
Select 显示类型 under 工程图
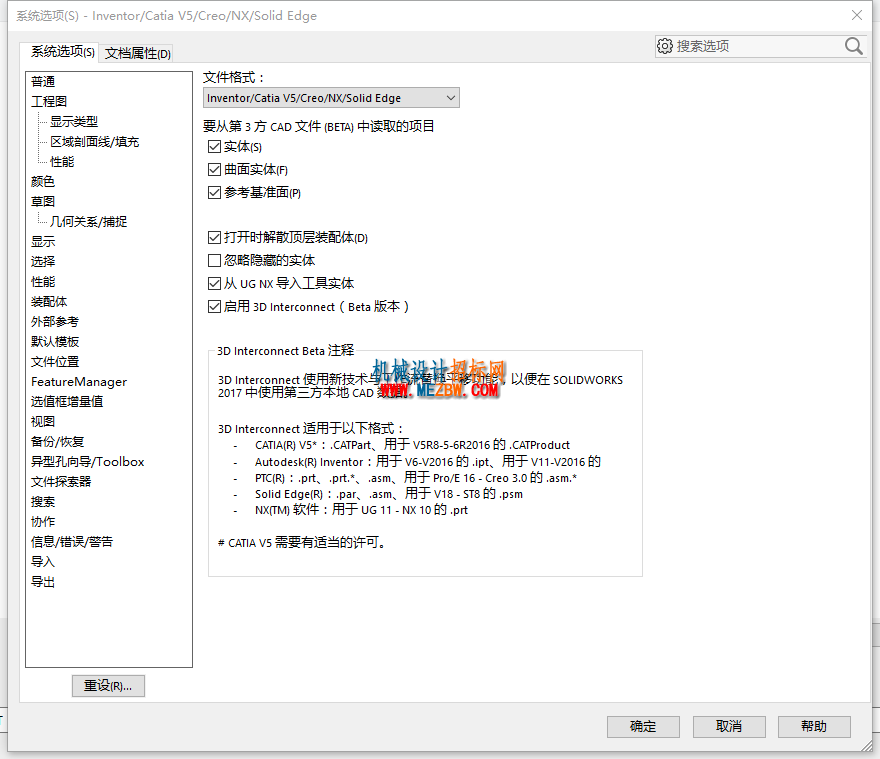[74, 122]
